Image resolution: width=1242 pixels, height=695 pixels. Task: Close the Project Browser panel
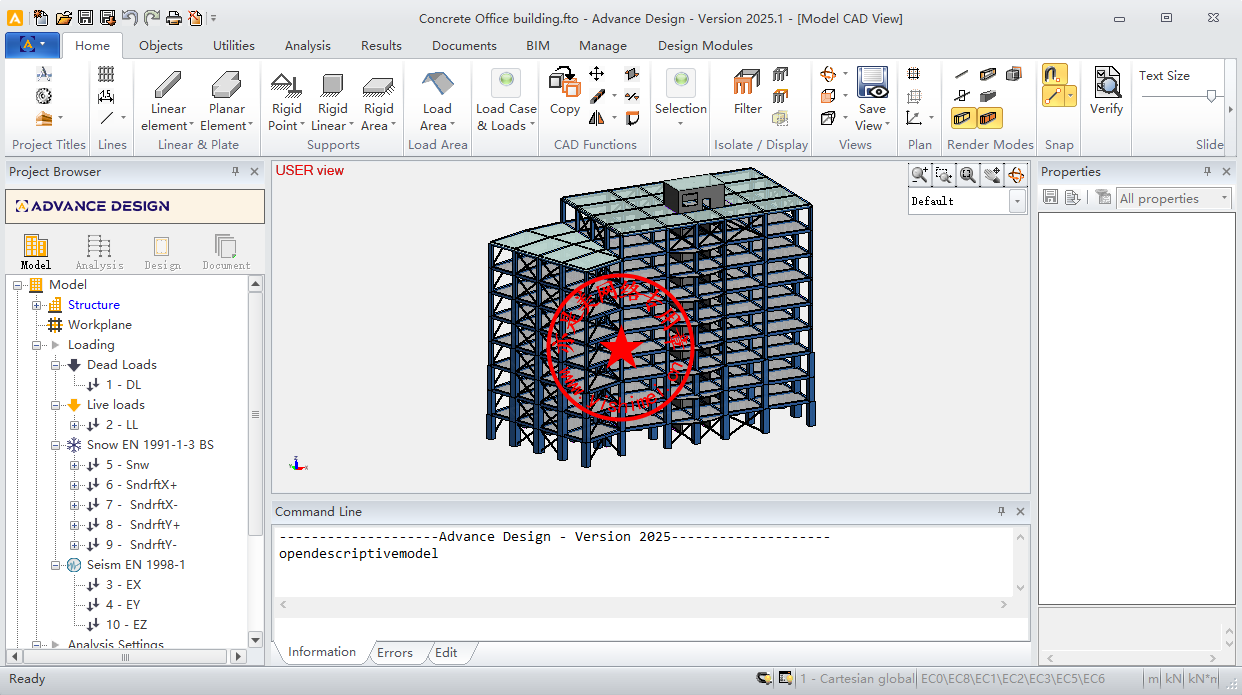pos(254,172)
